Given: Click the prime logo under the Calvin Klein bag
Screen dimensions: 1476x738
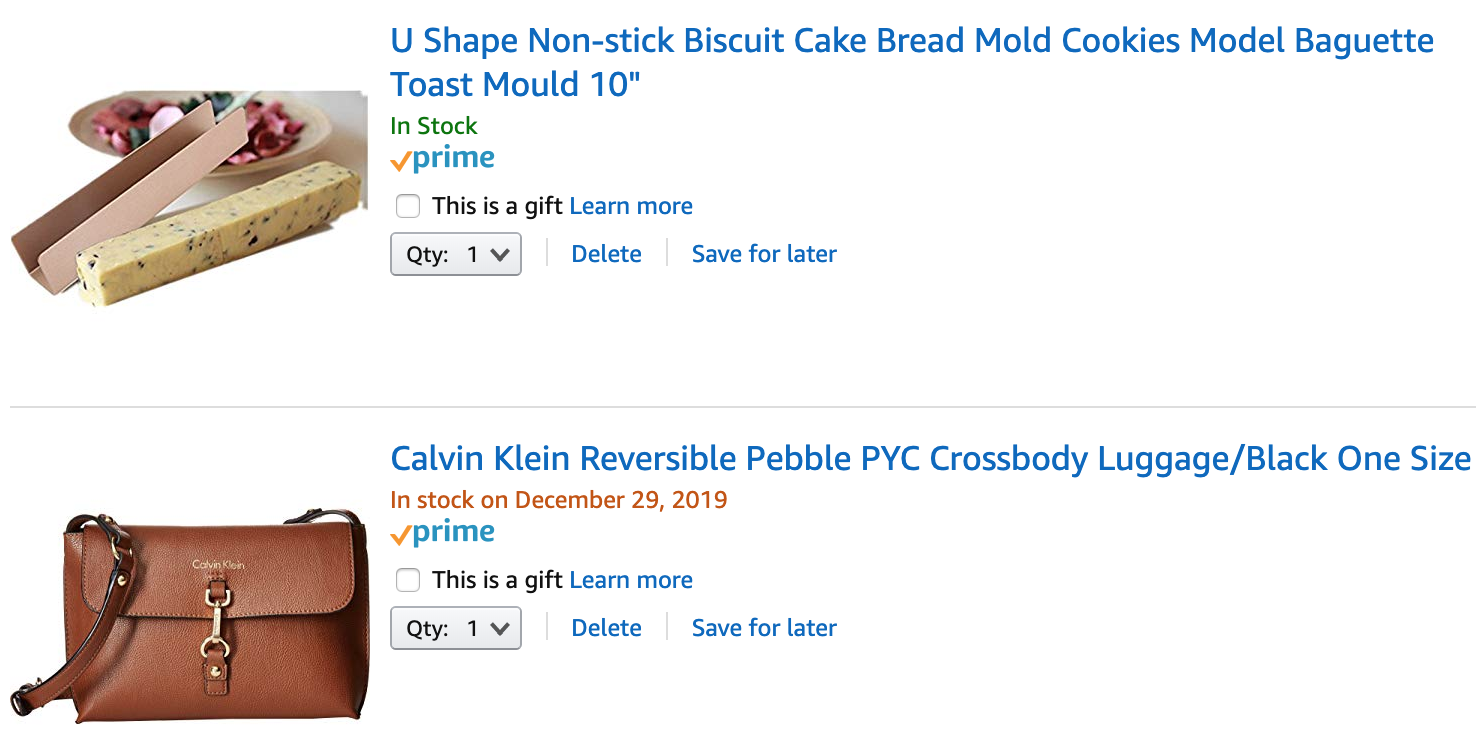Looking at the screenshot, I should point(442,533).
